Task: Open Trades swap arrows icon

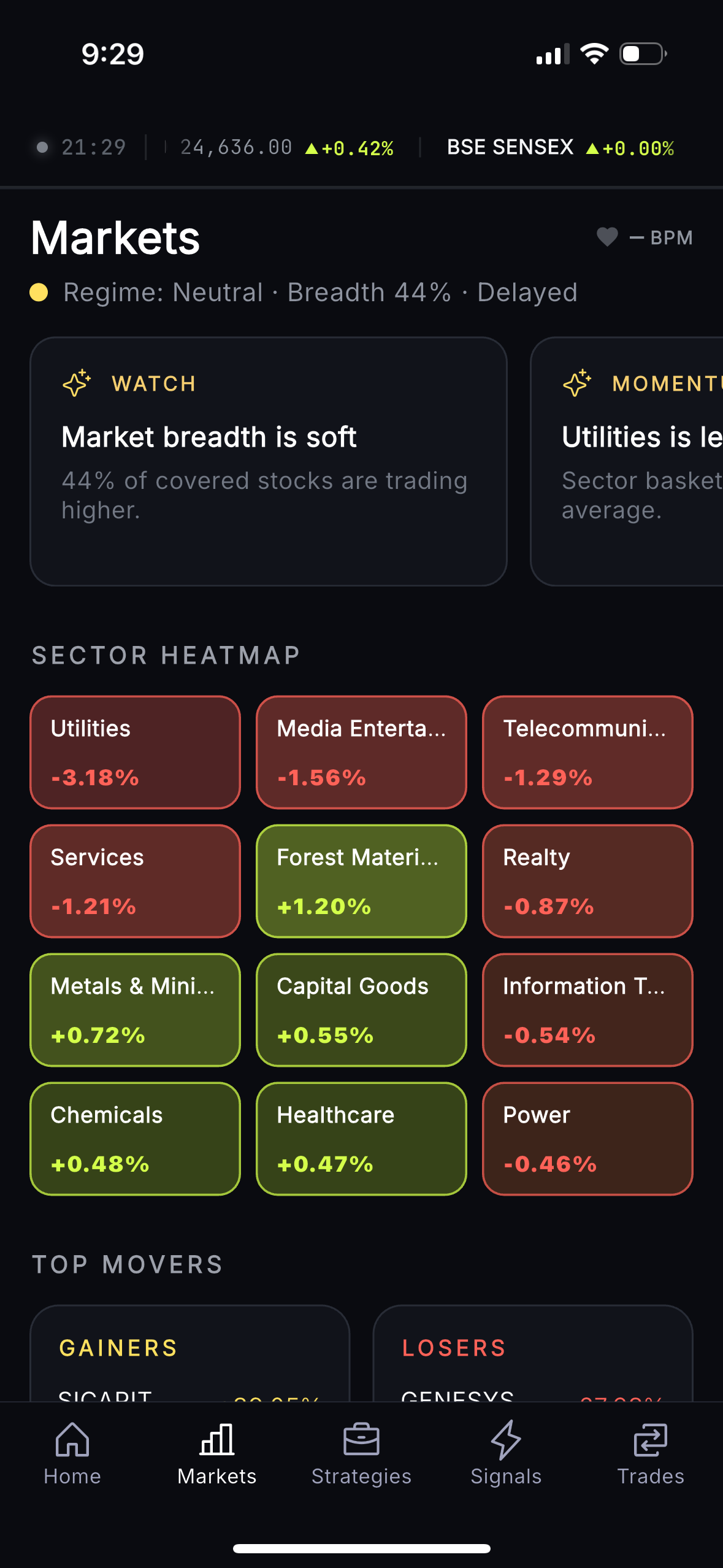Action: click(x=651, y=1439)
